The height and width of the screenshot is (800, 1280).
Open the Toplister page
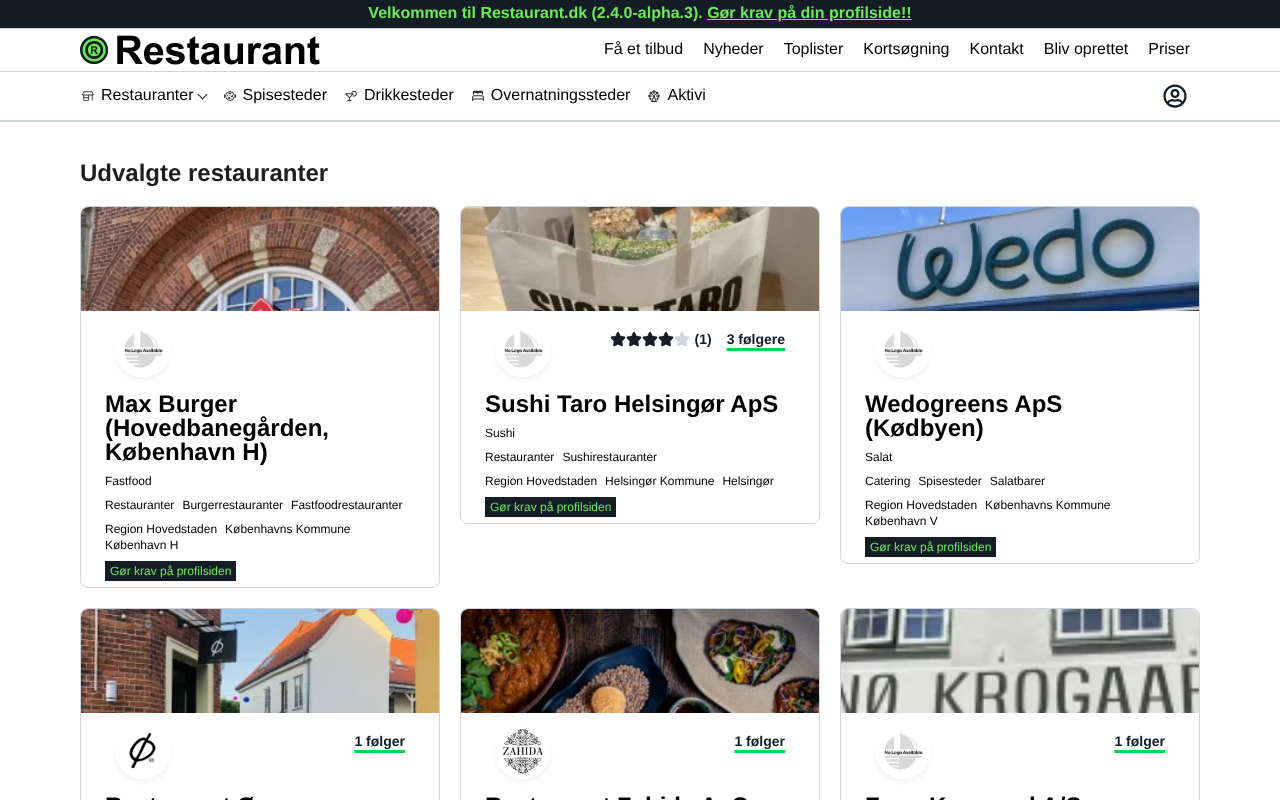813,49
